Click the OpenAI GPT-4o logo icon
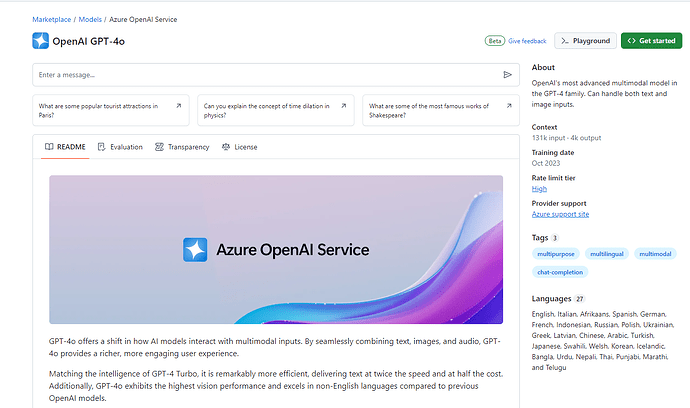 pos(40,41)
